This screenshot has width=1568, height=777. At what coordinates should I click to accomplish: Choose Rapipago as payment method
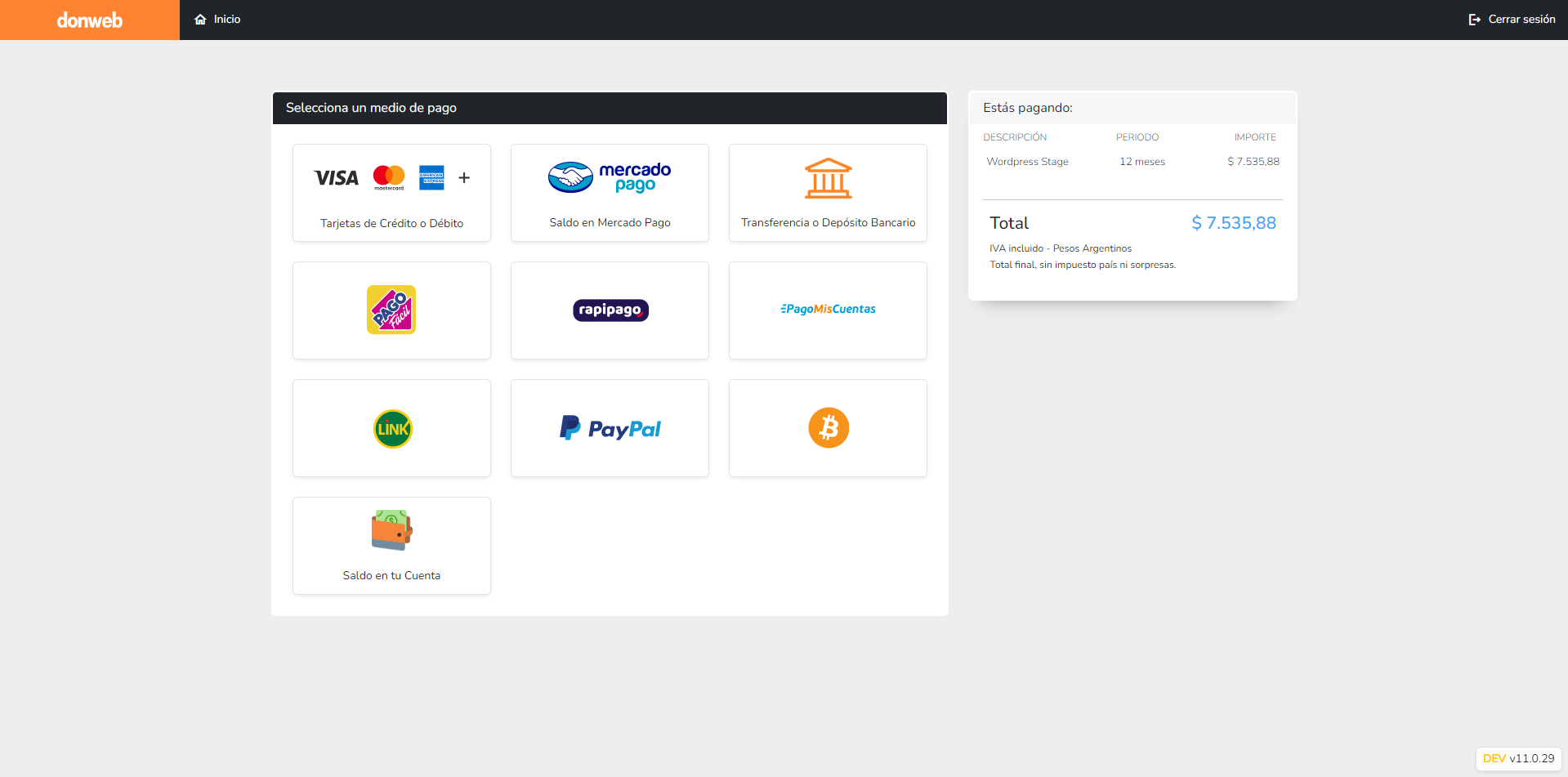click(610, 310)
